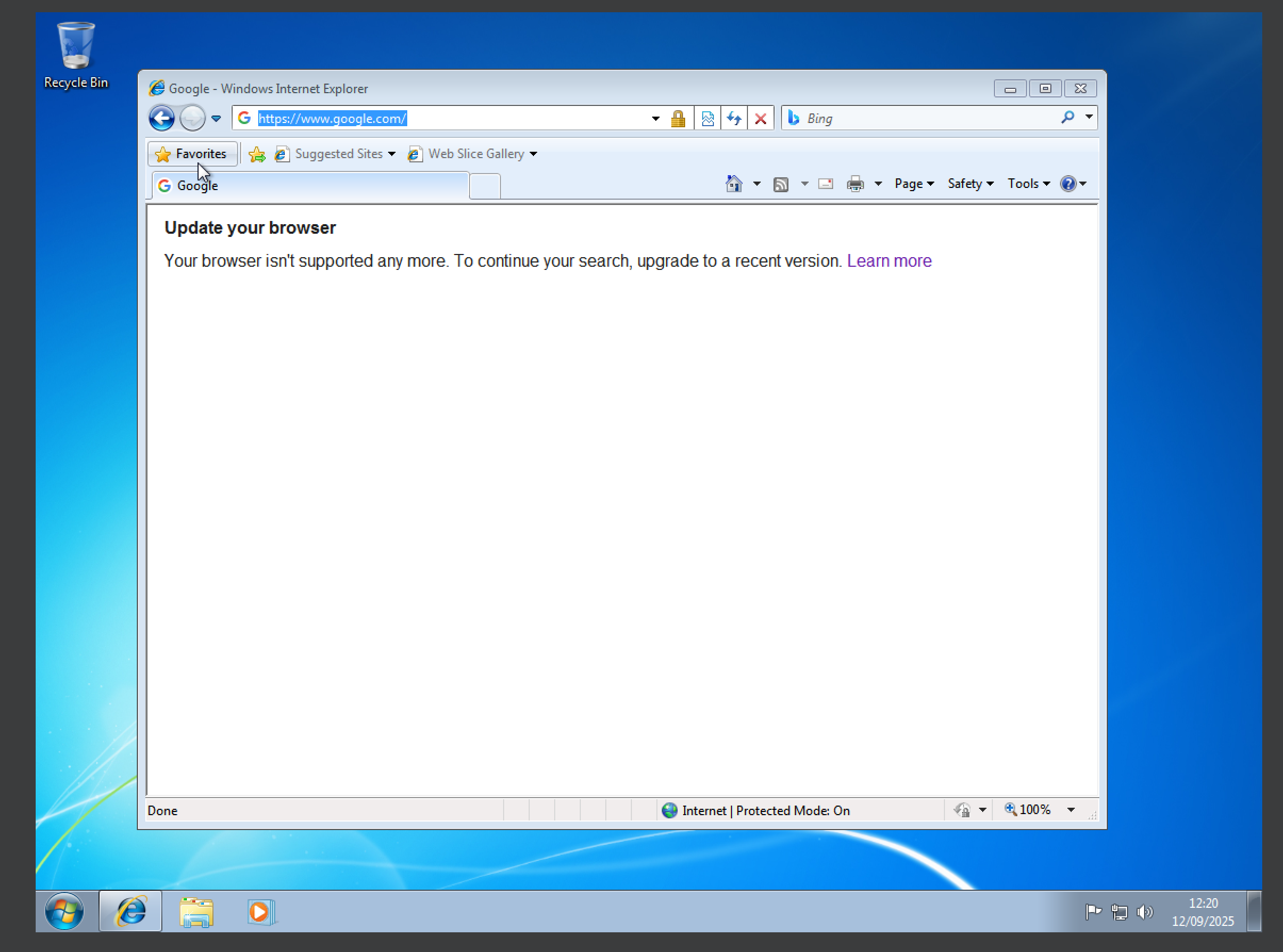Expand the Safety dropdown menu
The height and width of the screenshot is (952, 1283).
pyautogui.click(x=969, y=183)
